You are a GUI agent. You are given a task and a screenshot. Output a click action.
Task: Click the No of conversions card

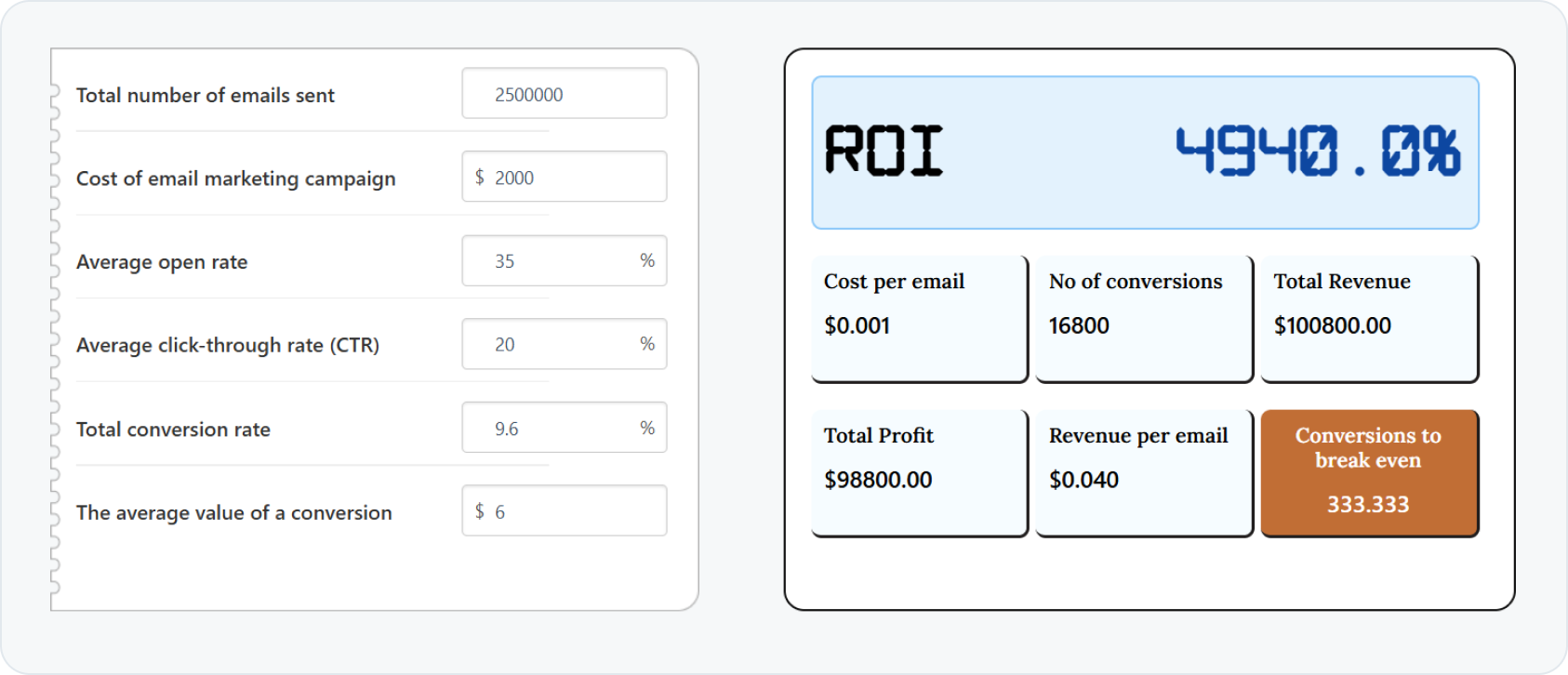(x=1144, y=319)
